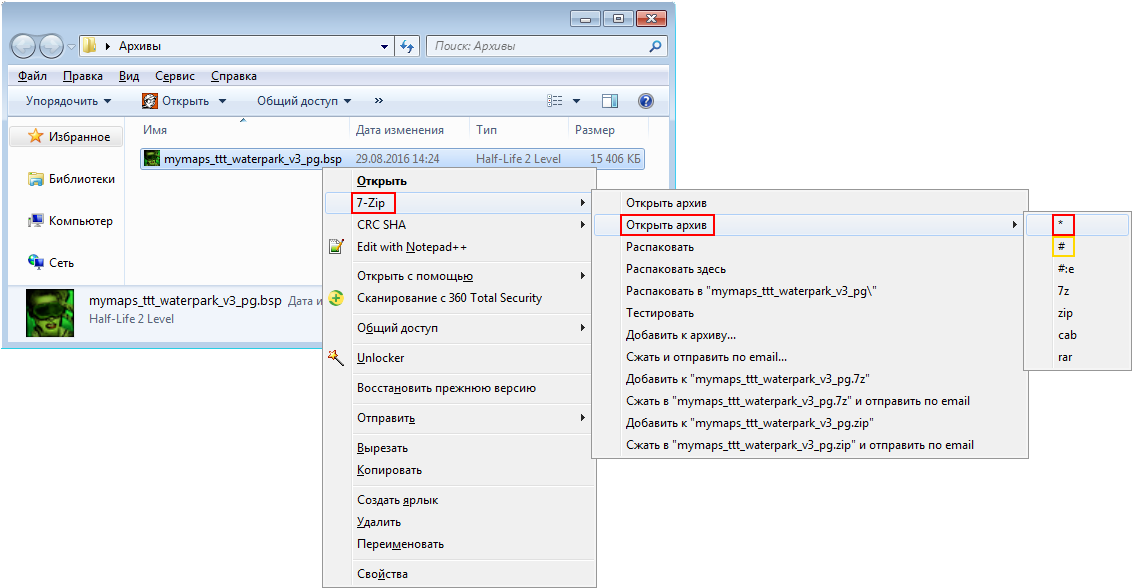Click the Forward navigation arrow

(x=51, y=46)
